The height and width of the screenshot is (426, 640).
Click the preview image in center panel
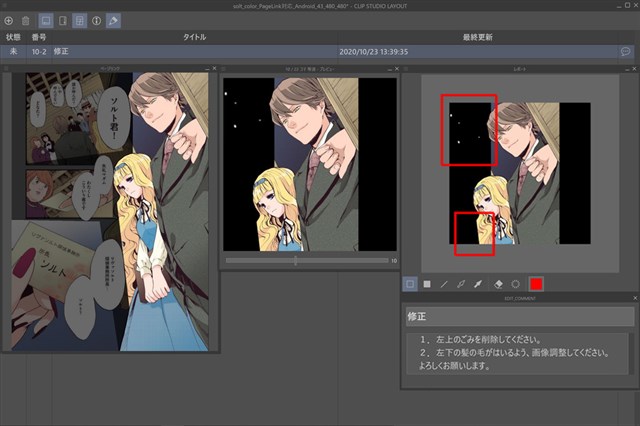pos(310,164)
